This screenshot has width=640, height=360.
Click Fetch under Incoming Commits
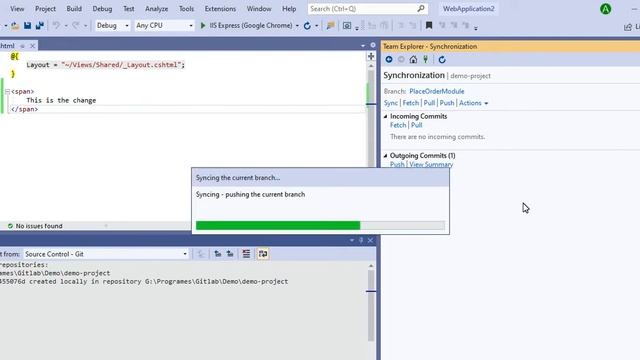click(x=398, y=125)
